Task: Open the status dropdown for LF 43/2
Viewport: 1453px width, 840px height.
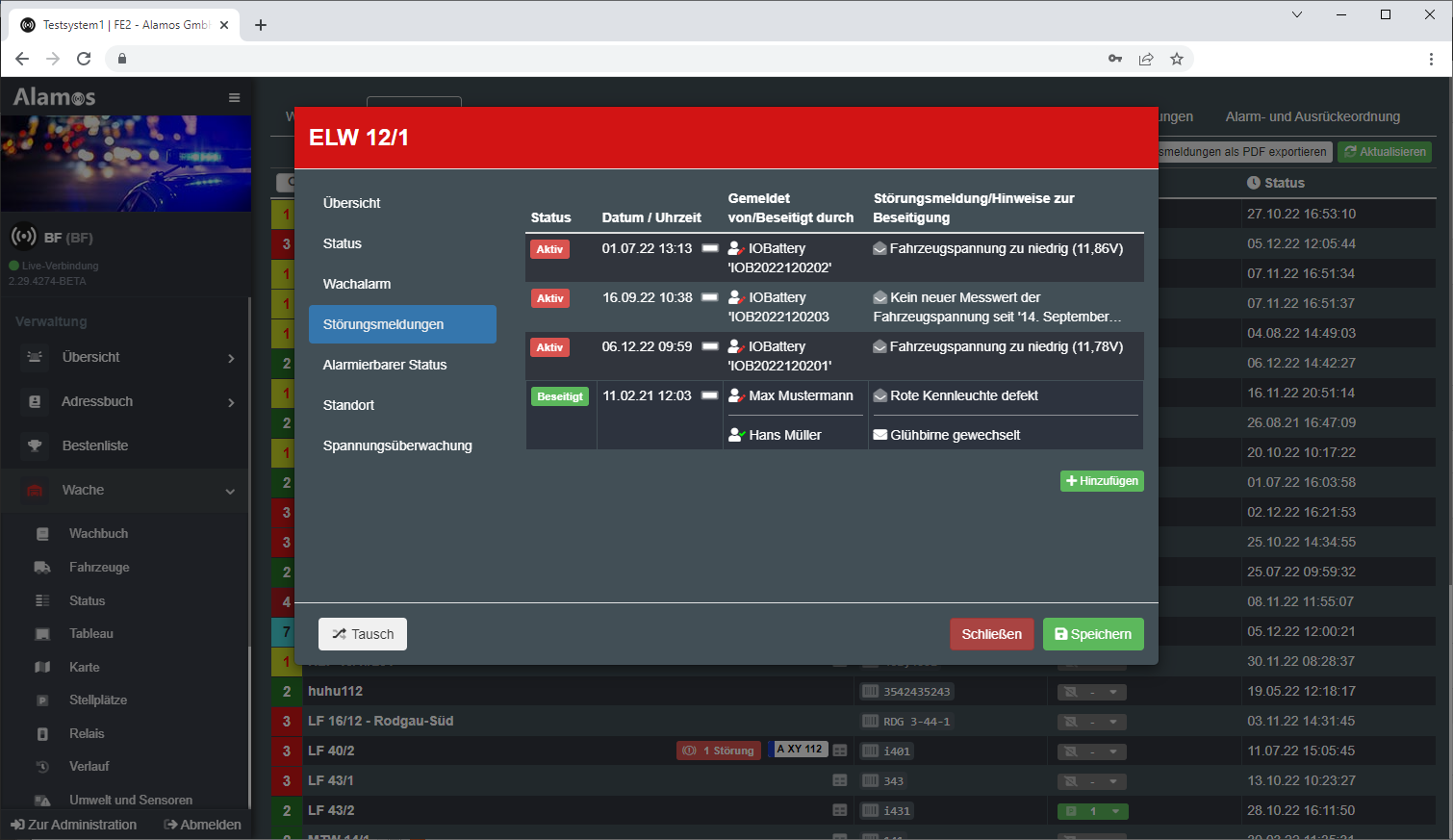Action: pos(1115,811)
